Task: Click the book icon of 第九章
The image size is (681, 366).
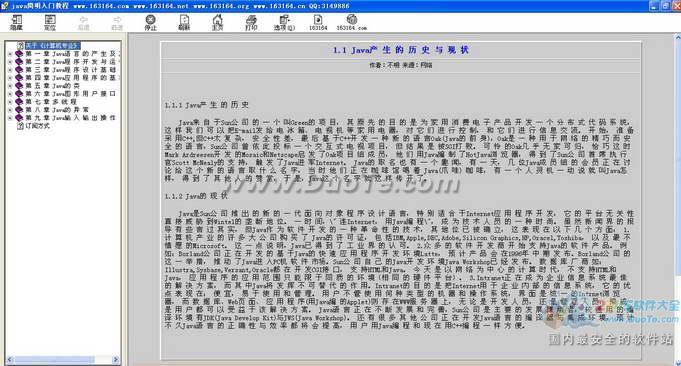Action: 19,118
